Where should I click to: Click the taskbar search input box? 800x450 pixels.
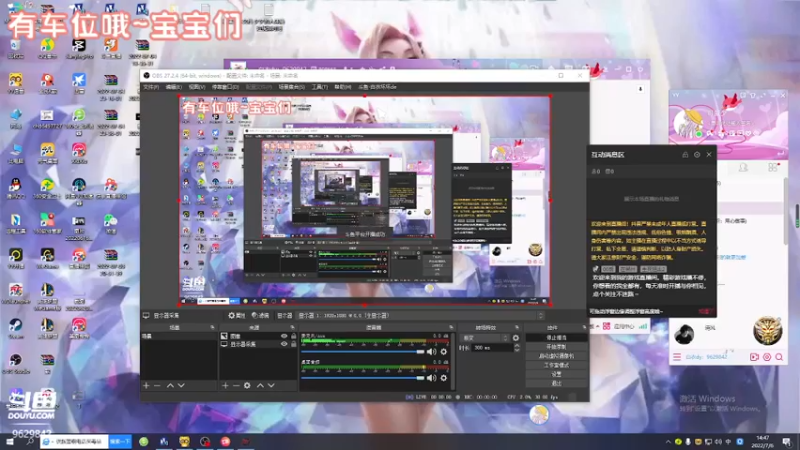click(x=74, y=441)
